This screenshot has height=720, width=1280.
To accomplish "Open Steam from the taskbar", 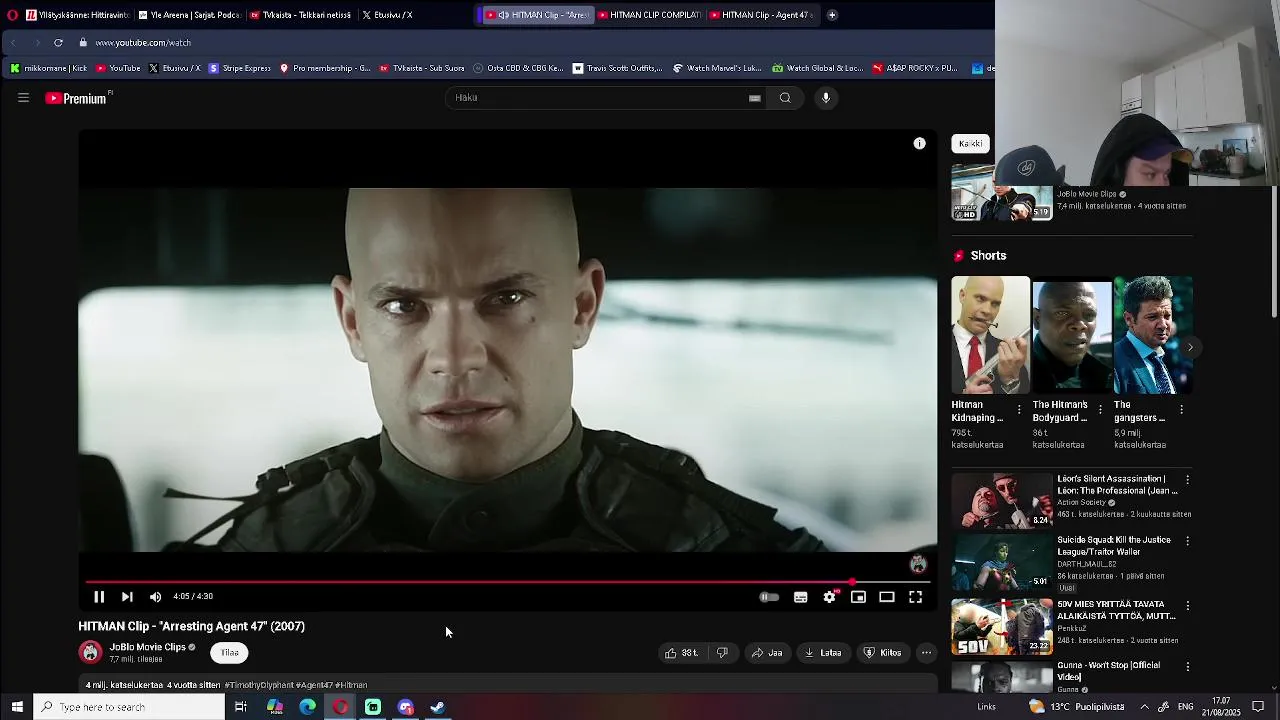I will tap(438, 707).
